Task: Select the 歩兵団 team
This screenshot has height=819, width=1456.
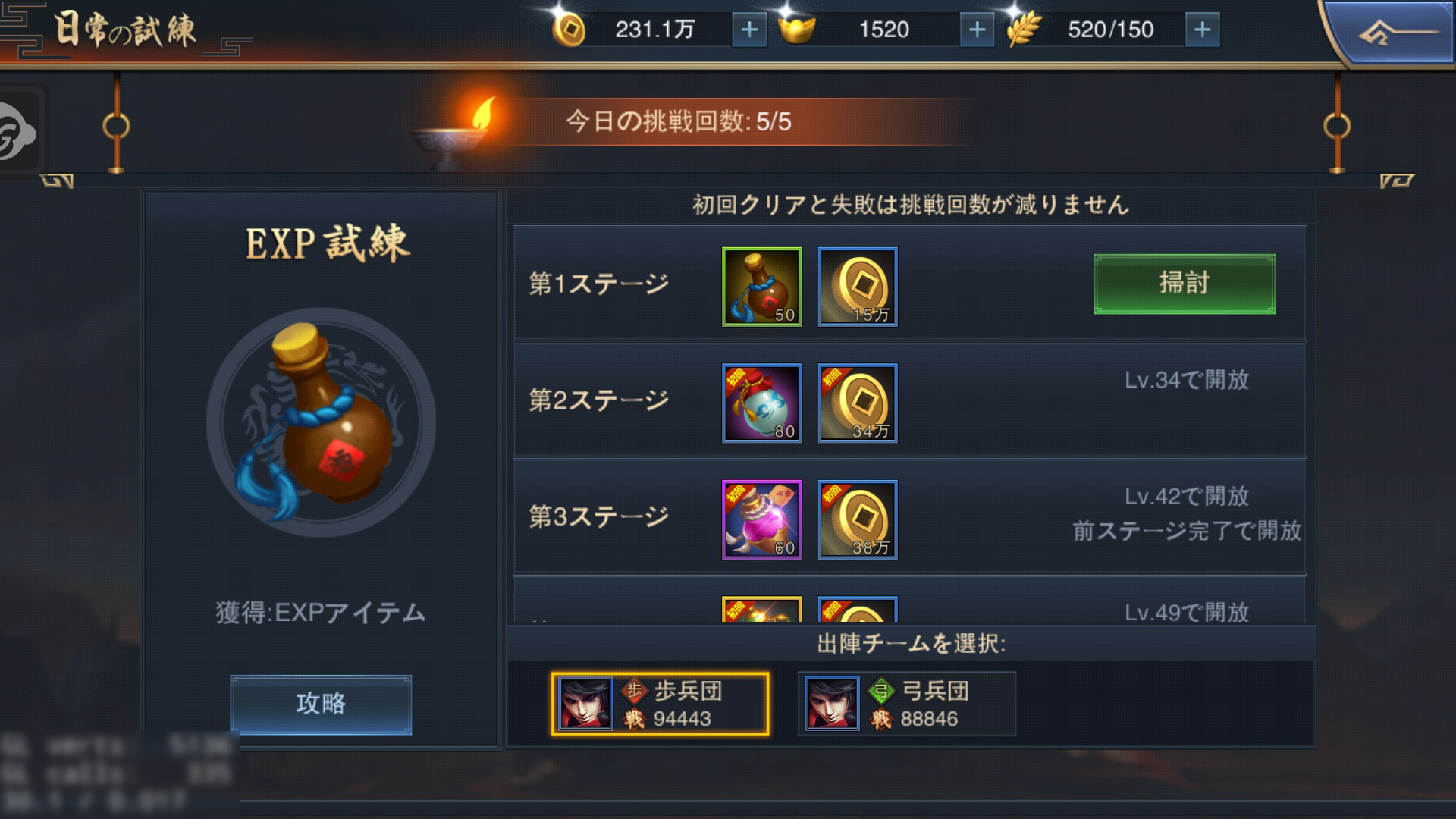Action: 660,704
